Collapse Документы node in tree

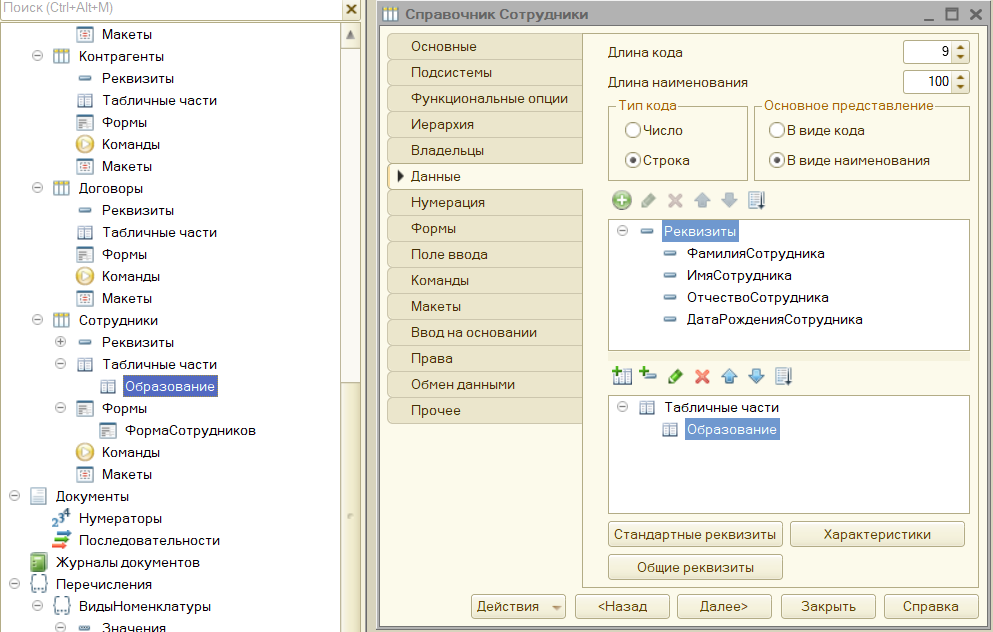15,496
